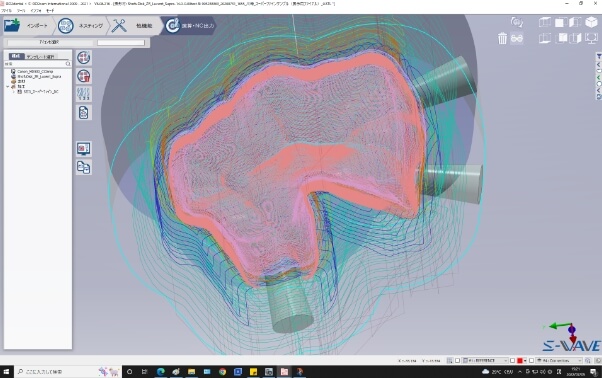602x378 pixels.
Task: Go to the インポート workflow step
Action: [26, 26]
